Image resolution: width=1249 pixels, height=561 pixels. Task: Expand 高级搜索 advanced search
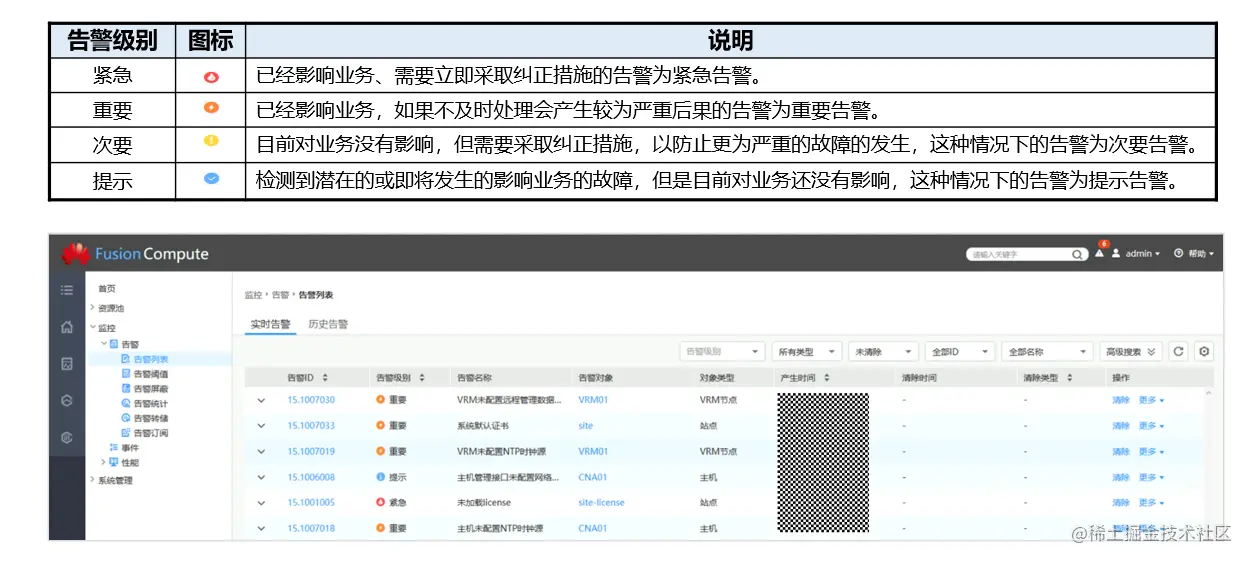[x=1131, y=352]
